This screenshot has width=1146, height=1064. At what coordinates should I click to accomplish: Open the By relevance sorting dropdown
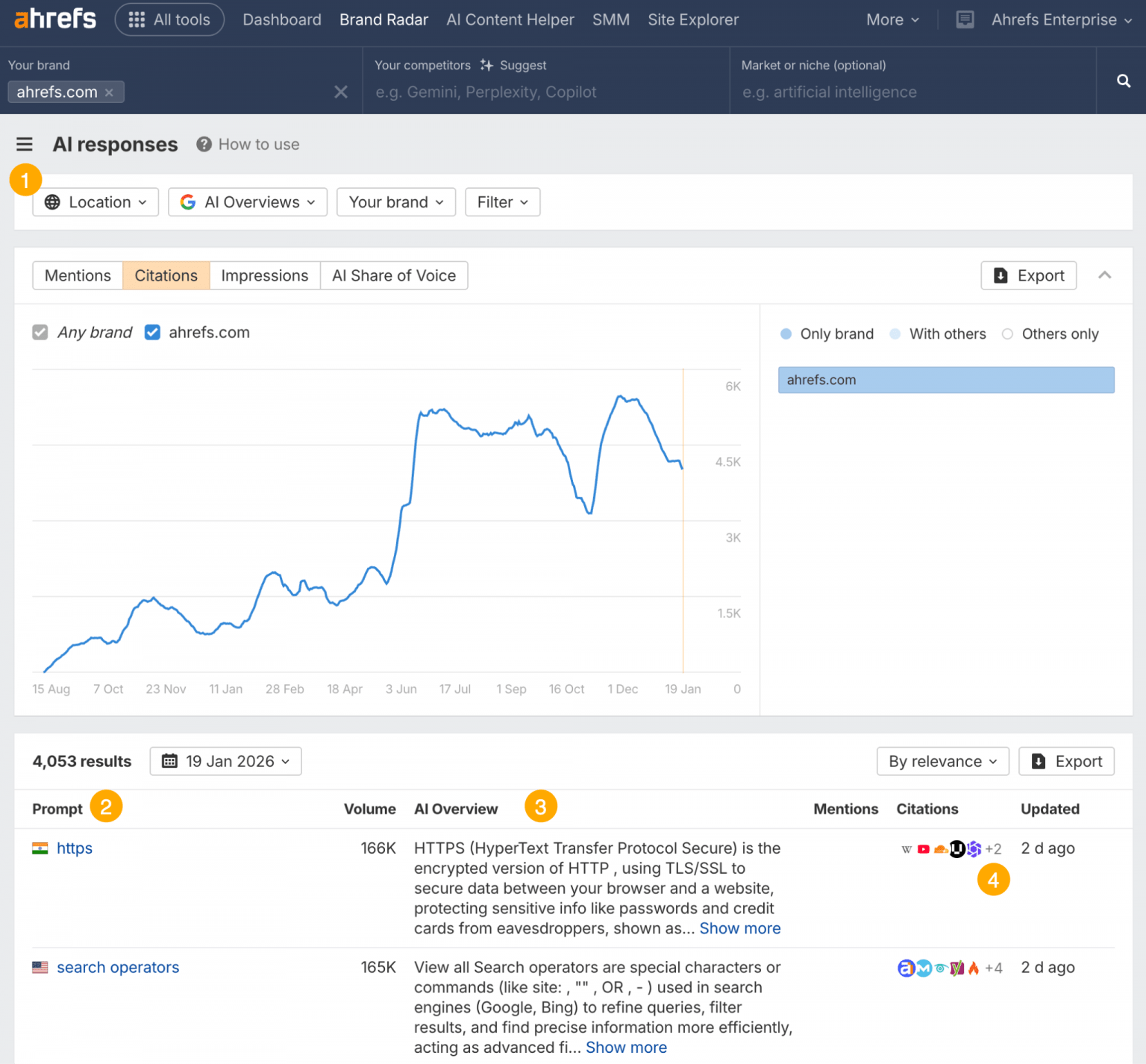click(x=942, y=761)
